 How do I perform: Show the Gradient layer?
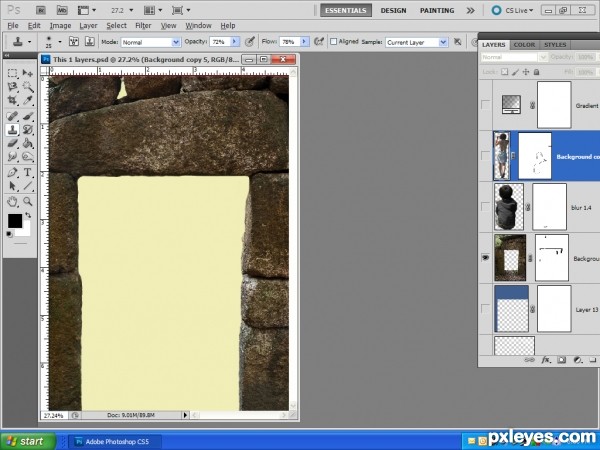point(485,105)
